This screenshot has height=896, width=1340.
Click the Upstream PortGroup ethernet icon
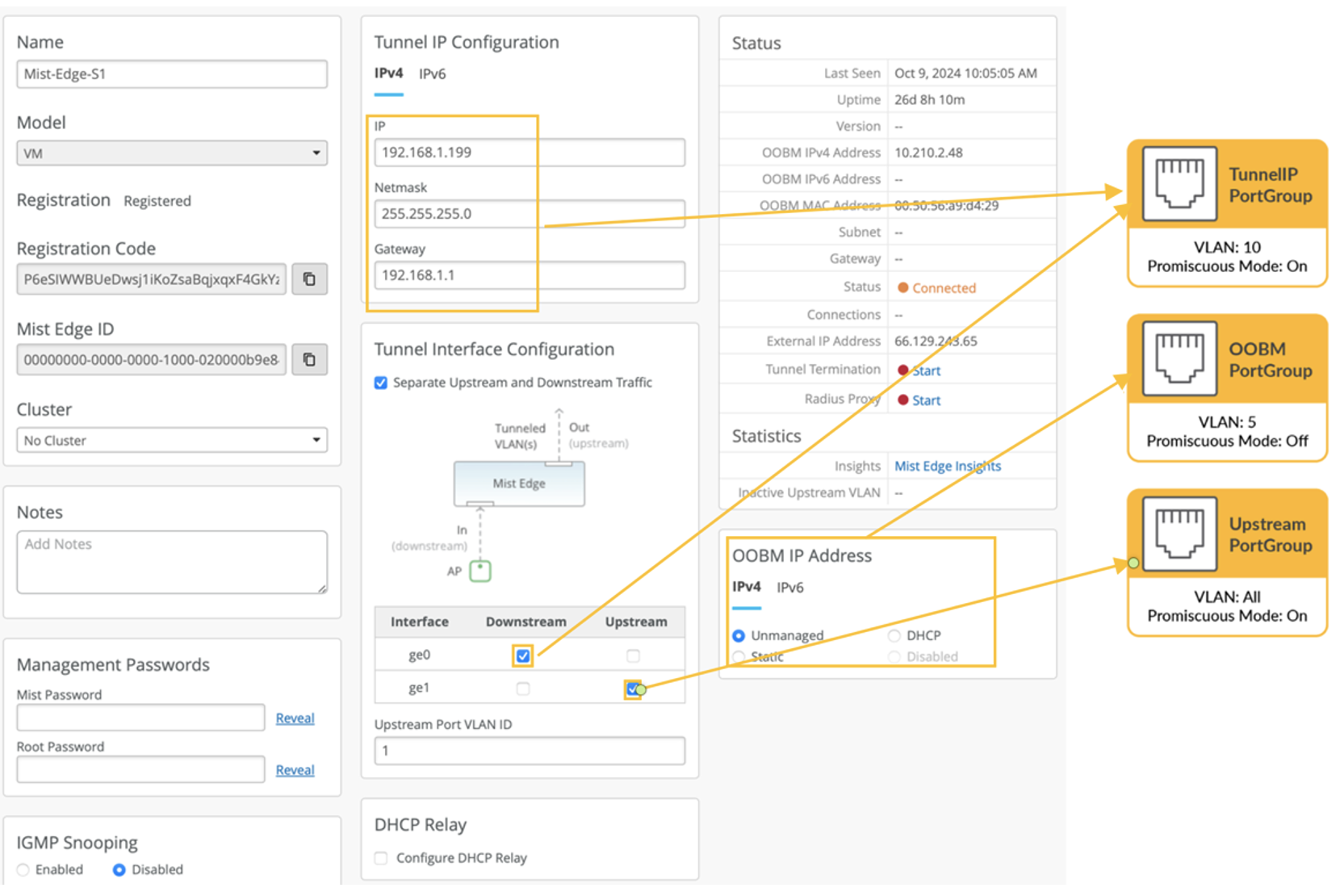1179,534
